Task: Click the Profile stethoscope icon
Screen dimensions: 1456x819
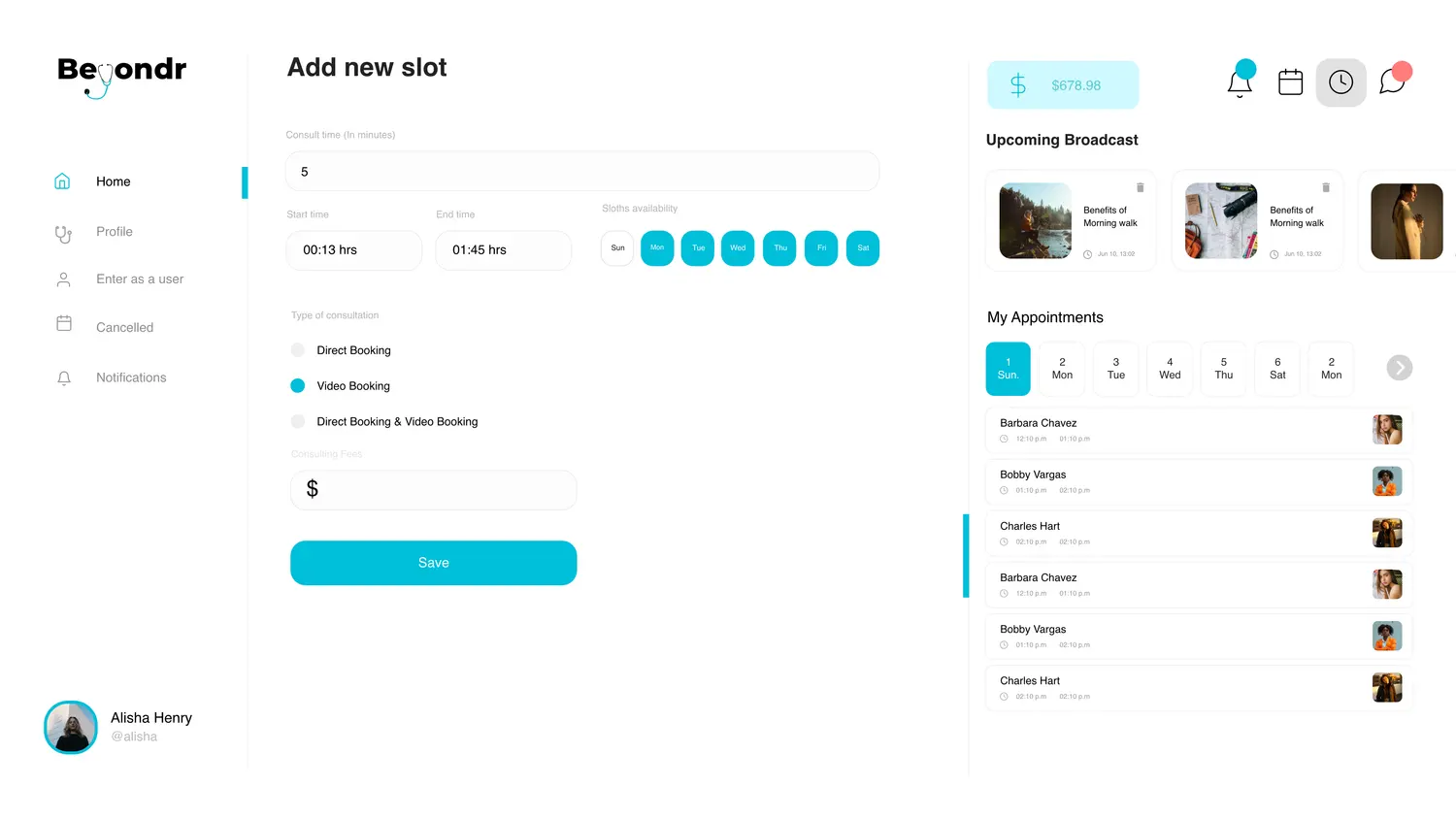Action: click(x=63, y=233)
